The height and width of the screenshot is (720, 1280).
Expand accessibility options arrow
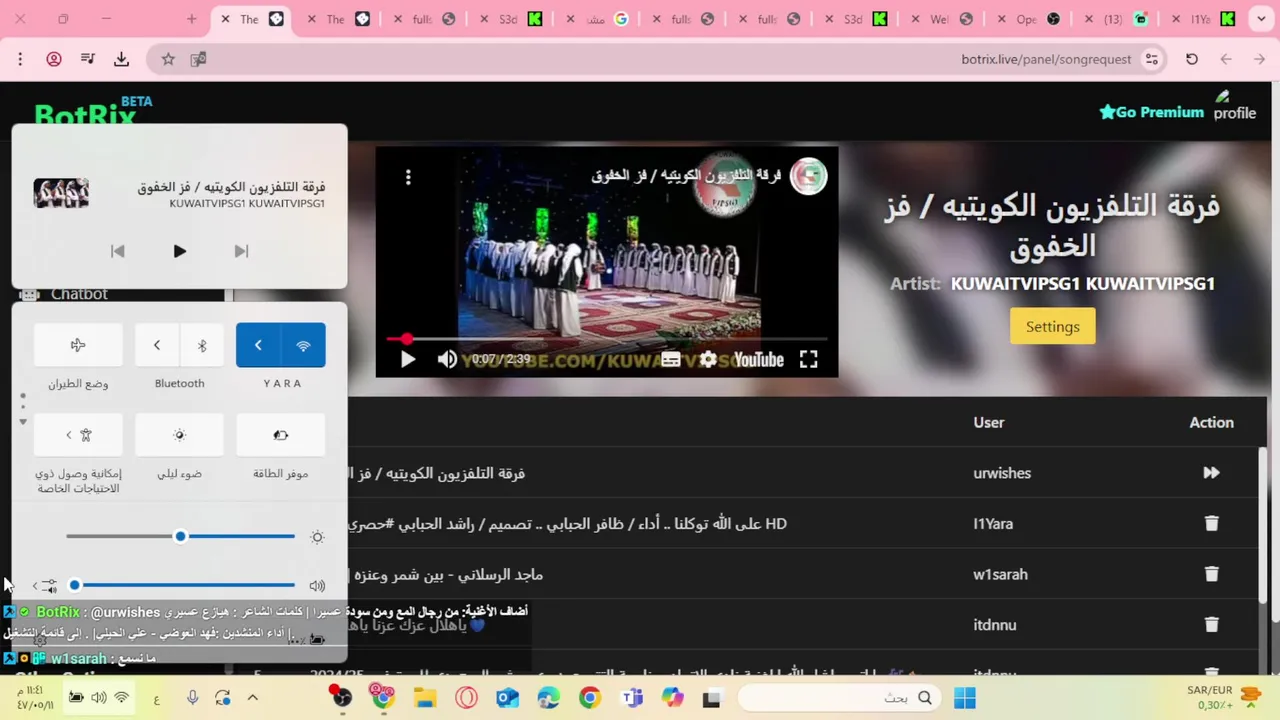(x=68, y=435)
